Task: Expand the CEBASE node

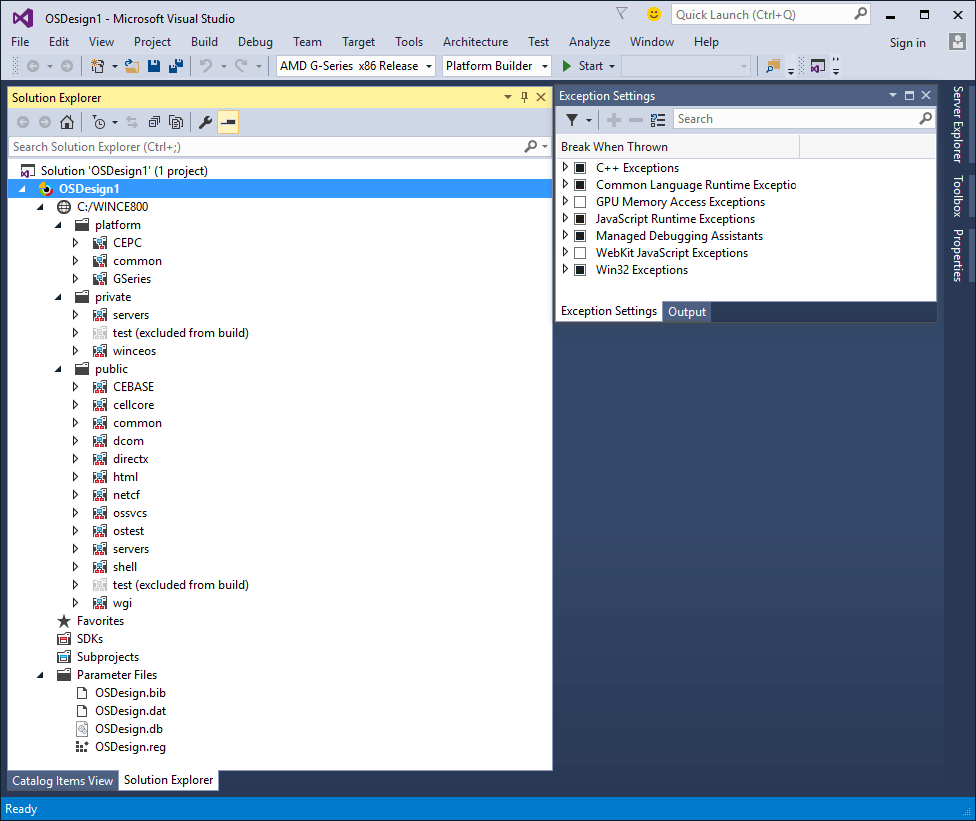Action: pyautogui.click(x=75, y=387)
